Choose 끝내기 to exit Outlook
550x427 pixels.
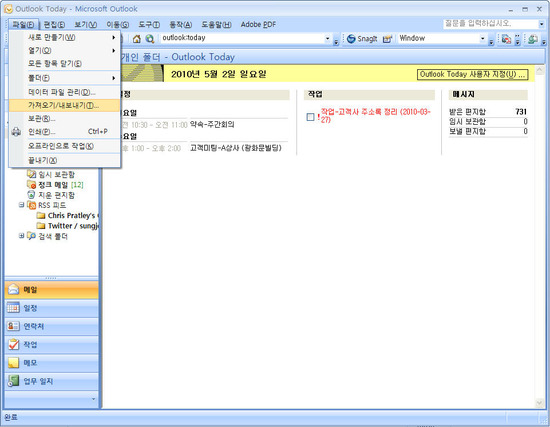[65, 160]
